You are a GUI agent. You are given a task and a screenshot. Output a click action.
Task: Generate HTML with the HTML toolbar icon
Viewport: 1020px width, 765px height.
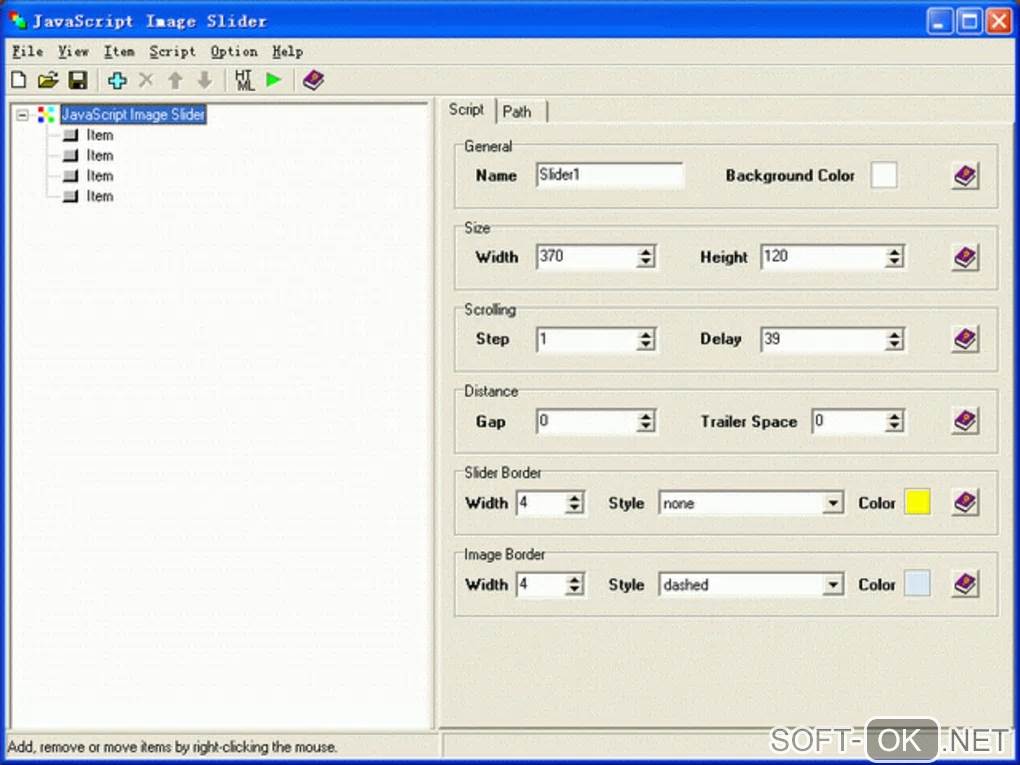tap(245, 80)
